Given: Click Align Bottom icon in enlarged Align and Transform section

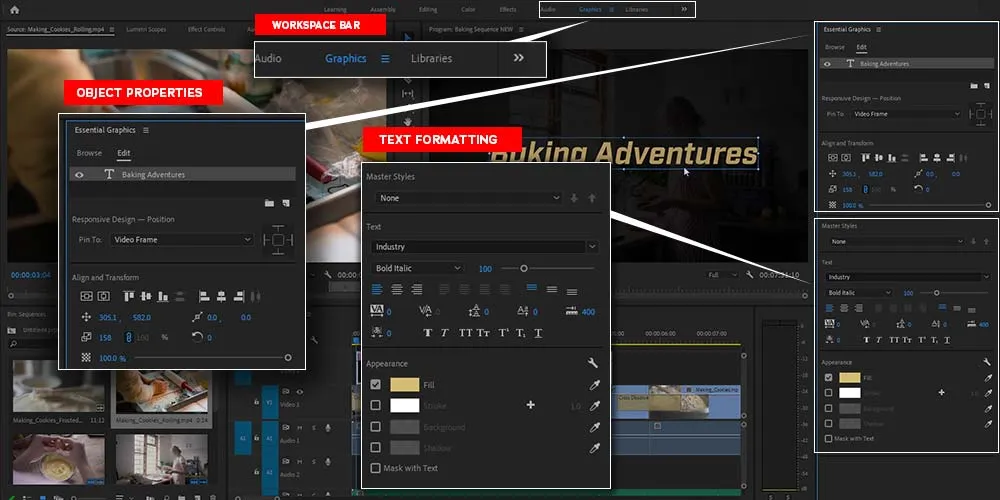Looking at the screenshot, I should click(x=163, y=297).
